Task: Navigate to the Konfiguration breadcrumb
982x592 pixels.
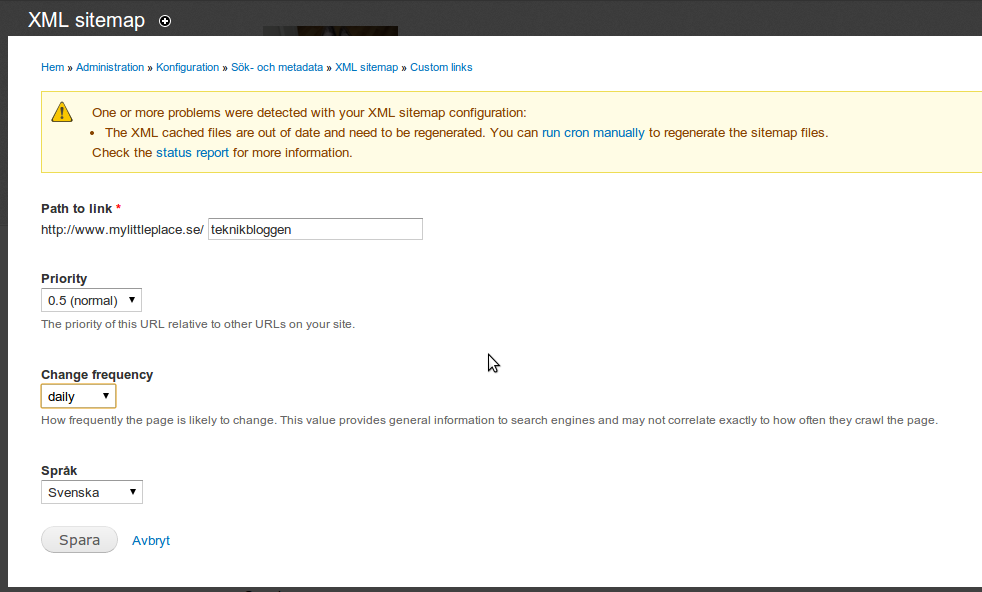Action: (187, 67)
